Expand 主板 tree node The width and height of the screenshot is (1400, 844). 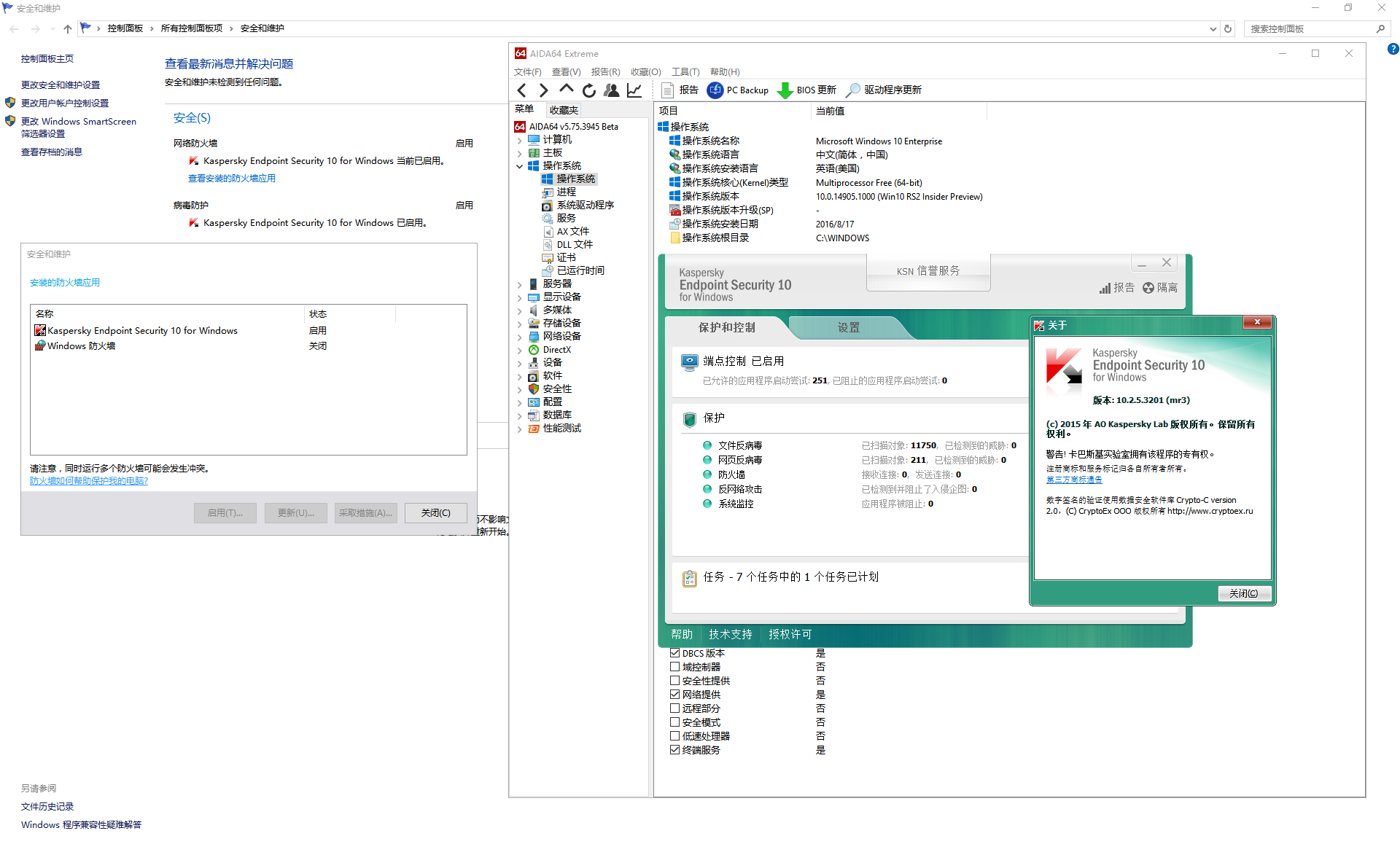click(520, 153)
